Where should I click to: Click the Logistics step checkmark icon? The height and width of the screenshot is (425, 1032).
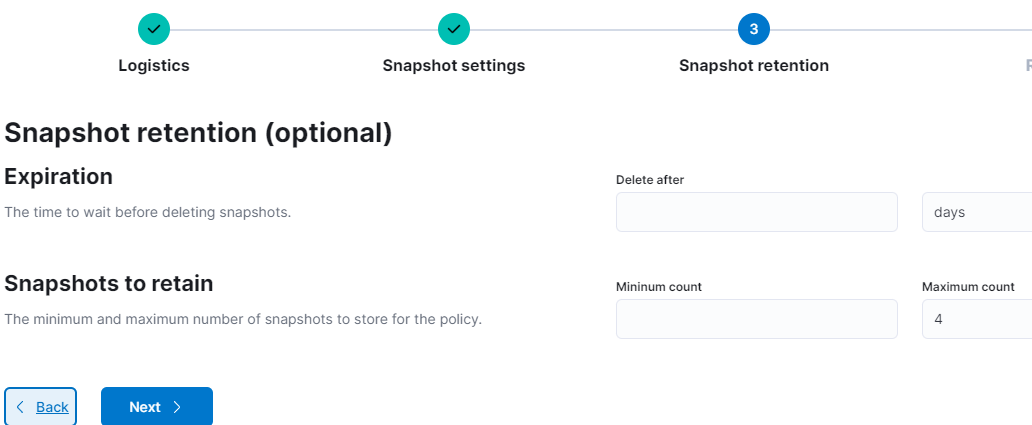[154, 29]
